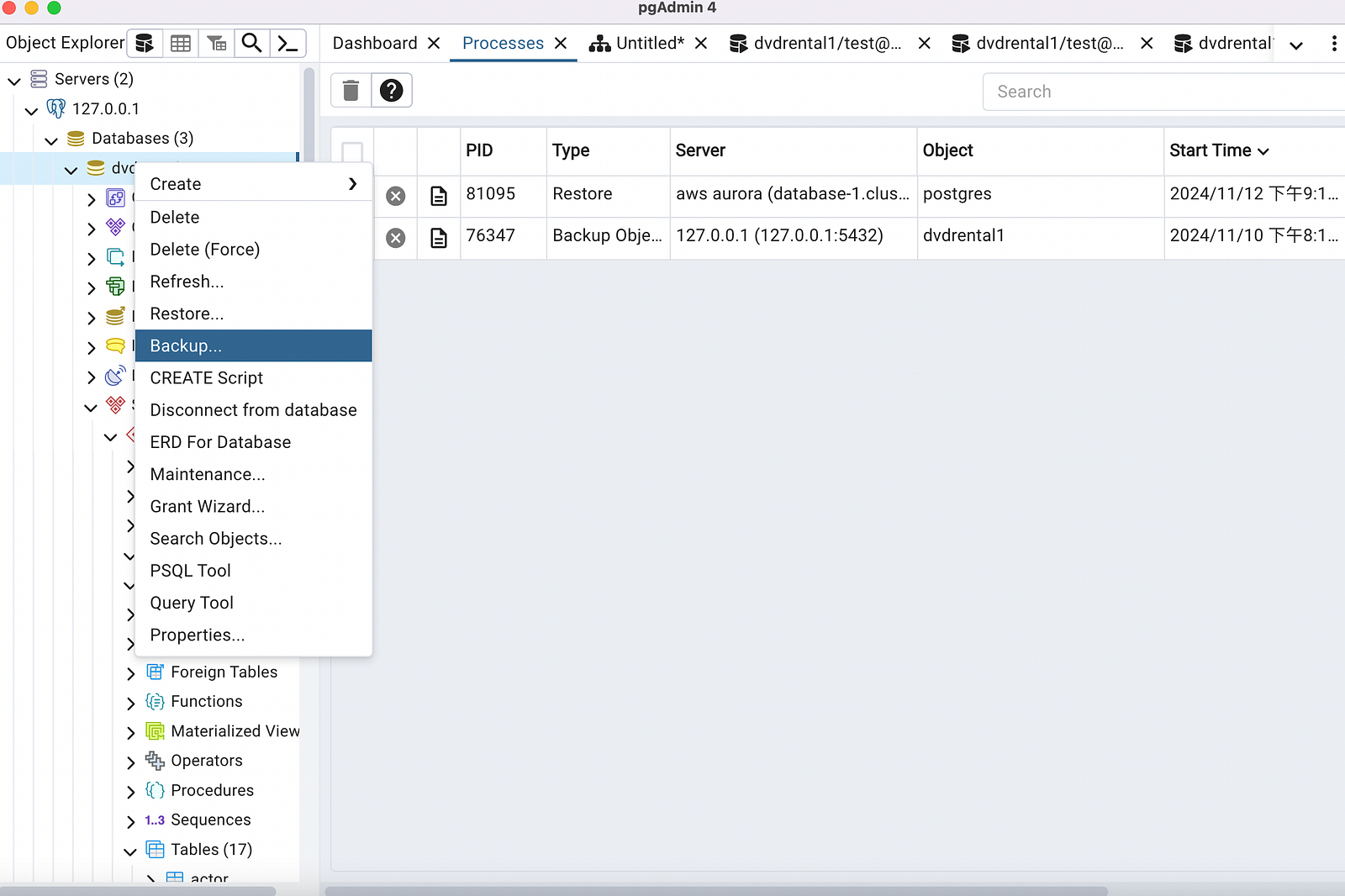Viewport: 1345px width, 896px height.
Task: Click Disconnect from database menu item
Action: [253, 410]
